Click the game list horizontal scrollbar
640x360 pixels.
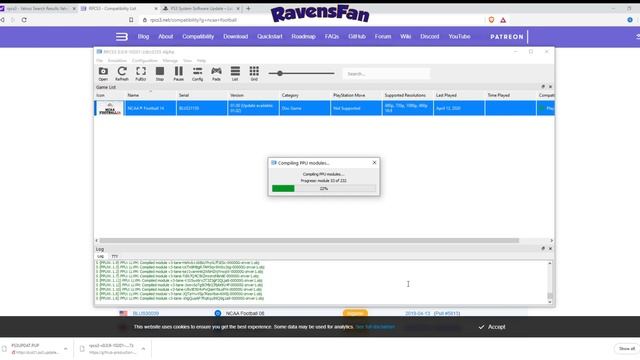(x=309, y=240)
